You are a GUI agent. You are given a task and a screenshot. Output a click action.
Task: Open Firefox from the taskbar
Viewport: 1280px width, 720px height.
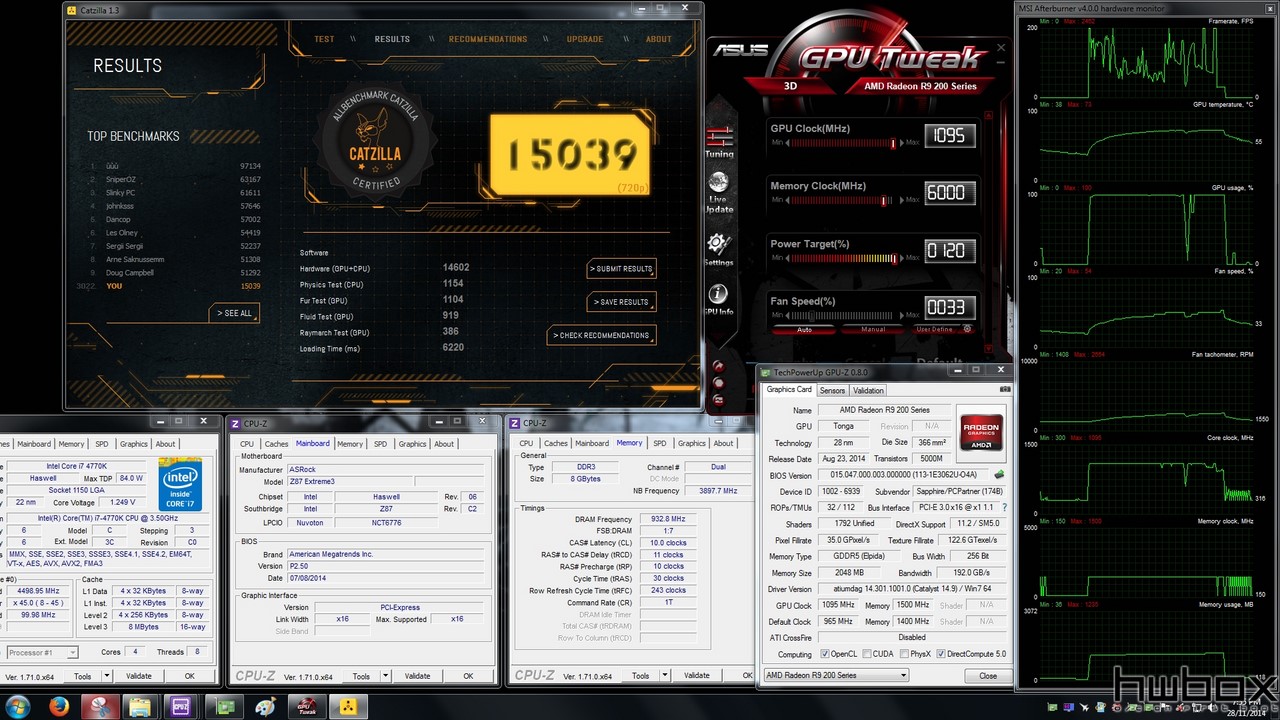(57, 706)
